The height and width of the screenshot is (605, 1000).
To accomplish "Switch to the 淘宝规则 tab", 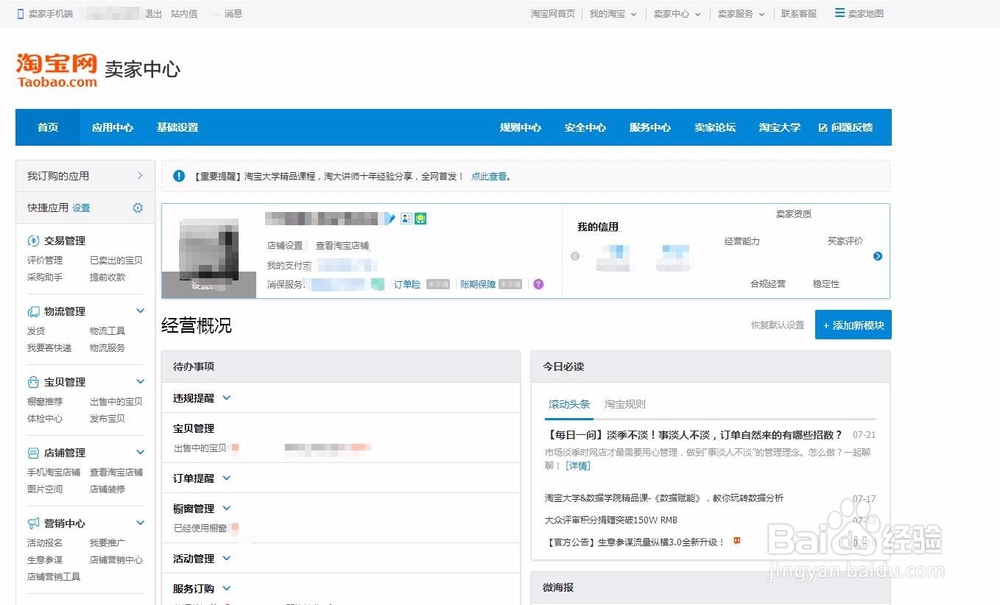I will point(625,404).
